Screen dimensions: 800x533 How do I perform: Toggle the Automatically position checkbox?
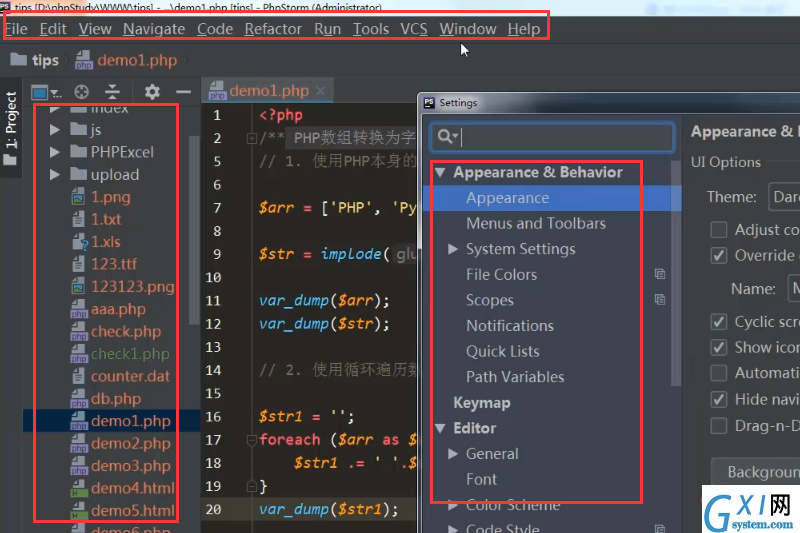click(x=719, y=373)
